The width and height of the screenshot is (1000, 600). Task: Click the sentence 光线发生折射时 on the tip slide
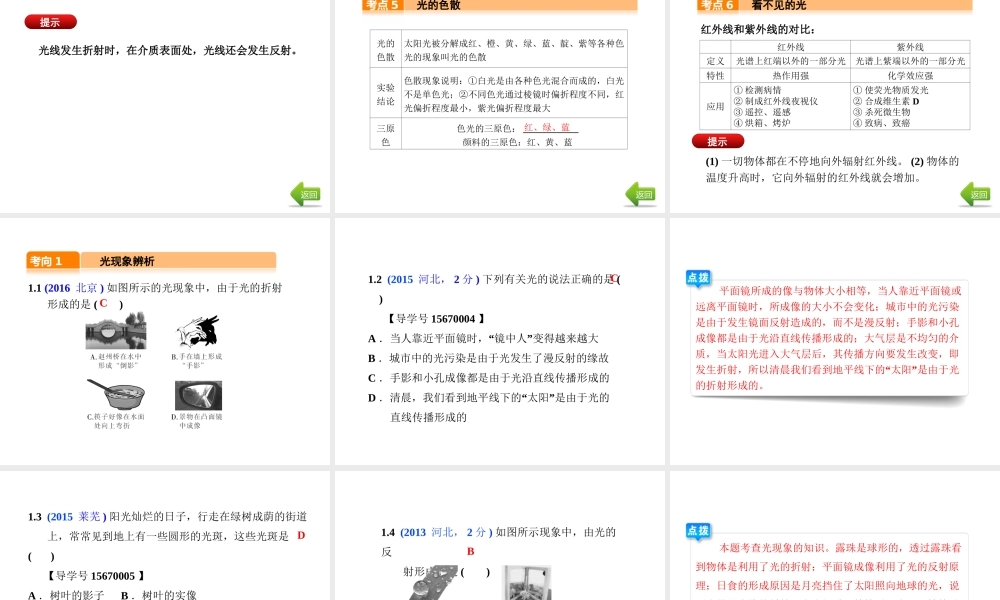[168, 50]
